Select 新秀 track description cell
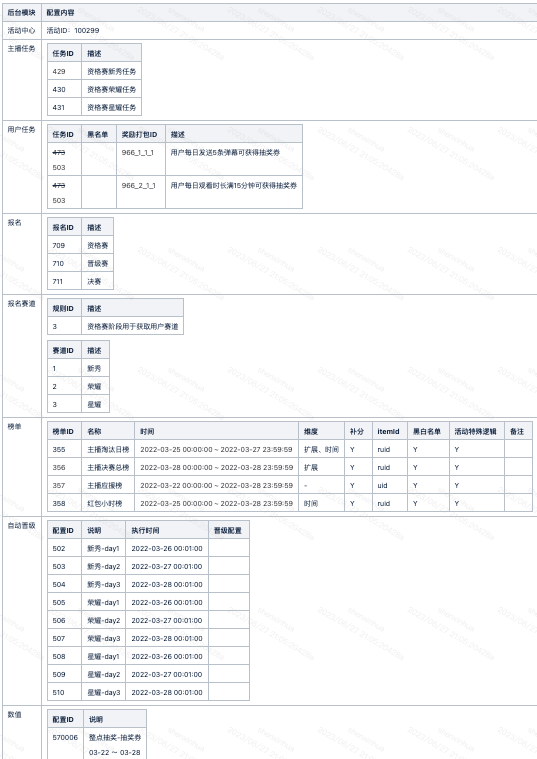Screen dimensions: 537x759 pyautogui.click(x=95, y=368)
